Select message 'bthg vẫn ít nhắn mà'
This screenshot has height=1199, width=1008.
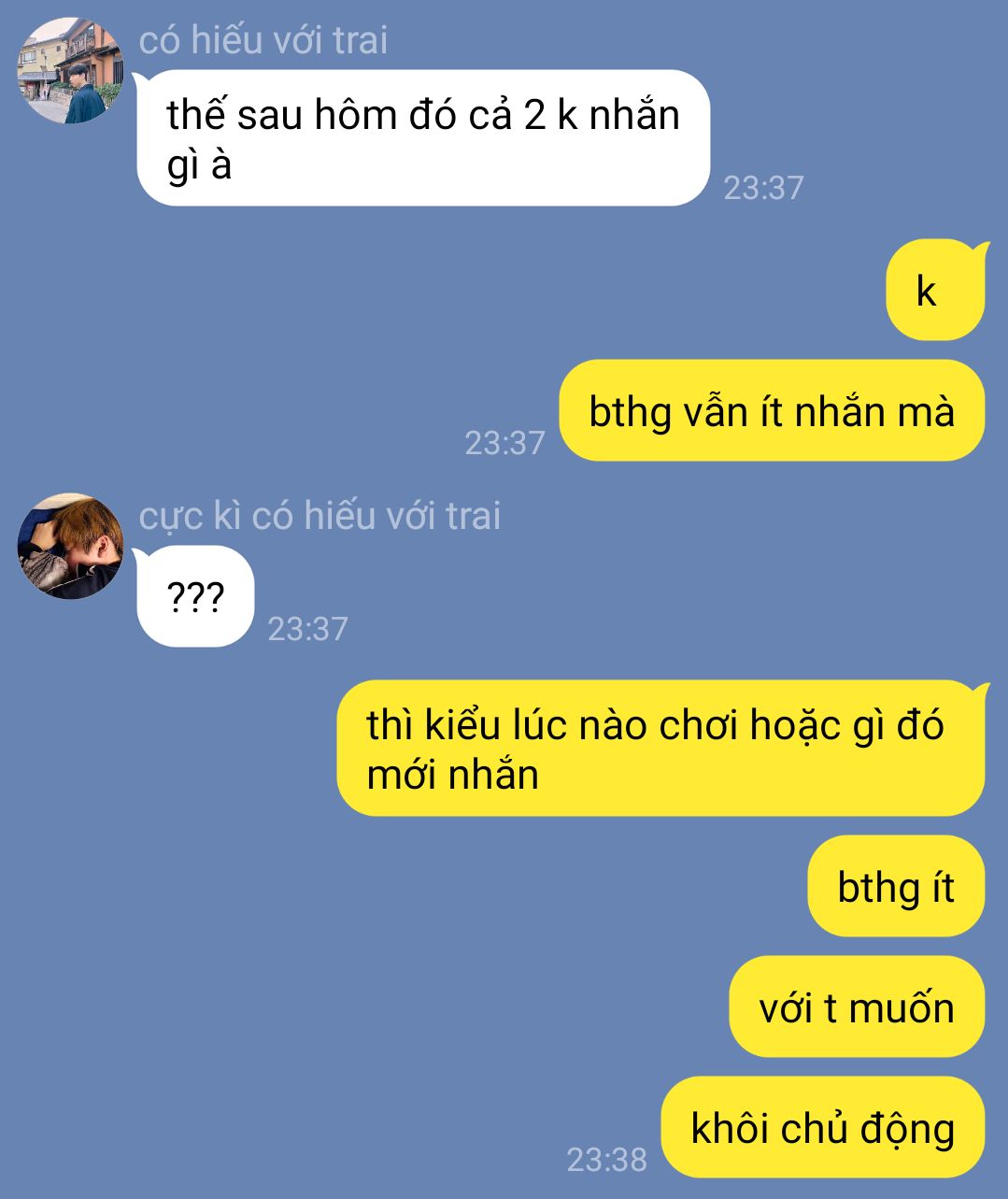(772, 411)
